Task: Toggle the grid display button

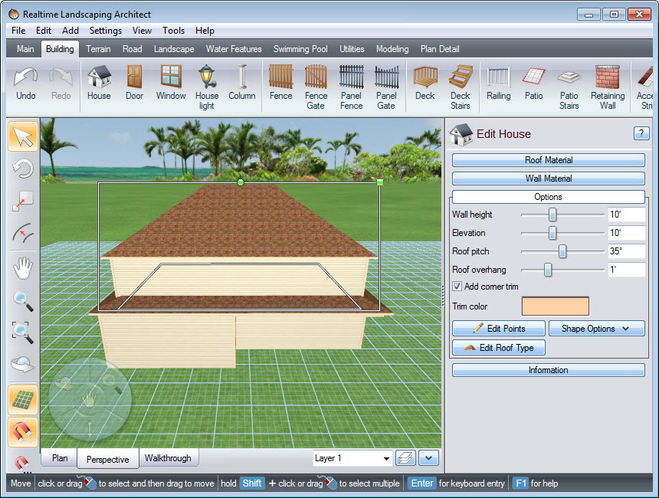Action: pyautogui.click(x=23, y=400)
